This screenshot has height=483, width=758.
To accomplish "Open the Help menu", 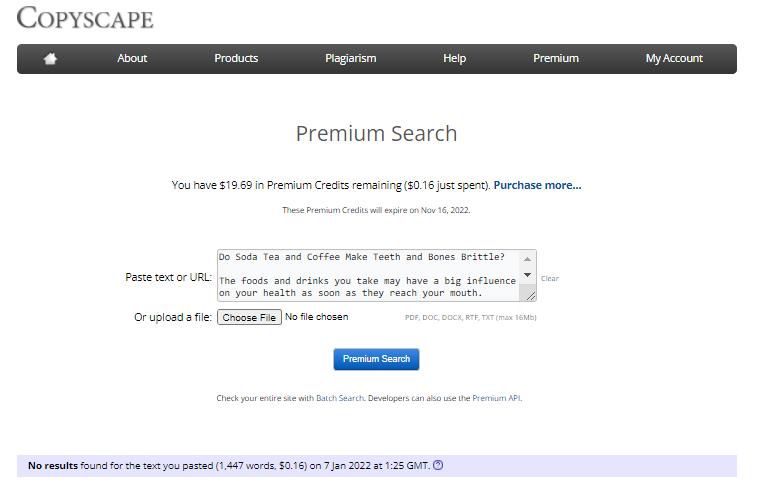I will point(454,59).
